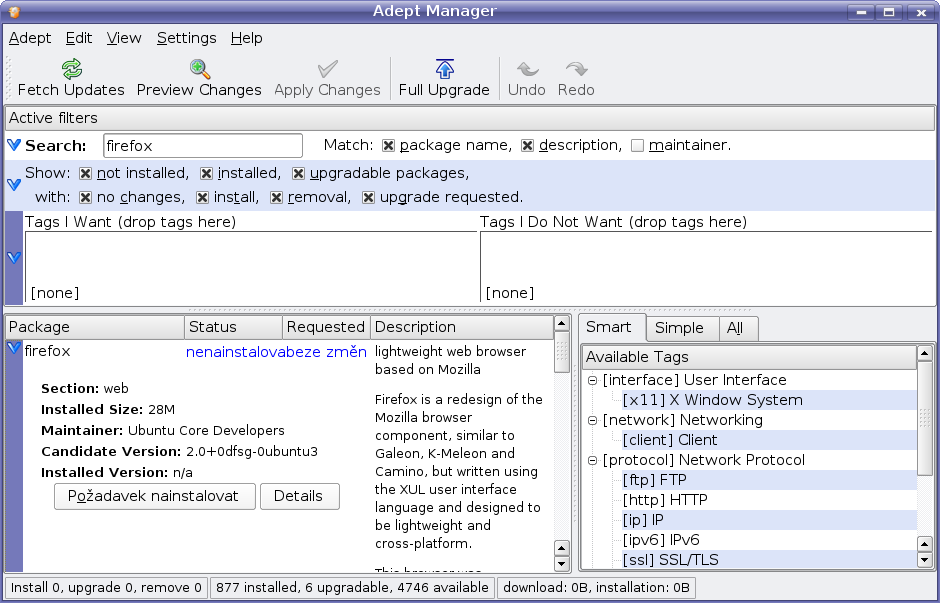Switch to the All tags tab
The width and height of the screenshot is (940, 603).
739,328
